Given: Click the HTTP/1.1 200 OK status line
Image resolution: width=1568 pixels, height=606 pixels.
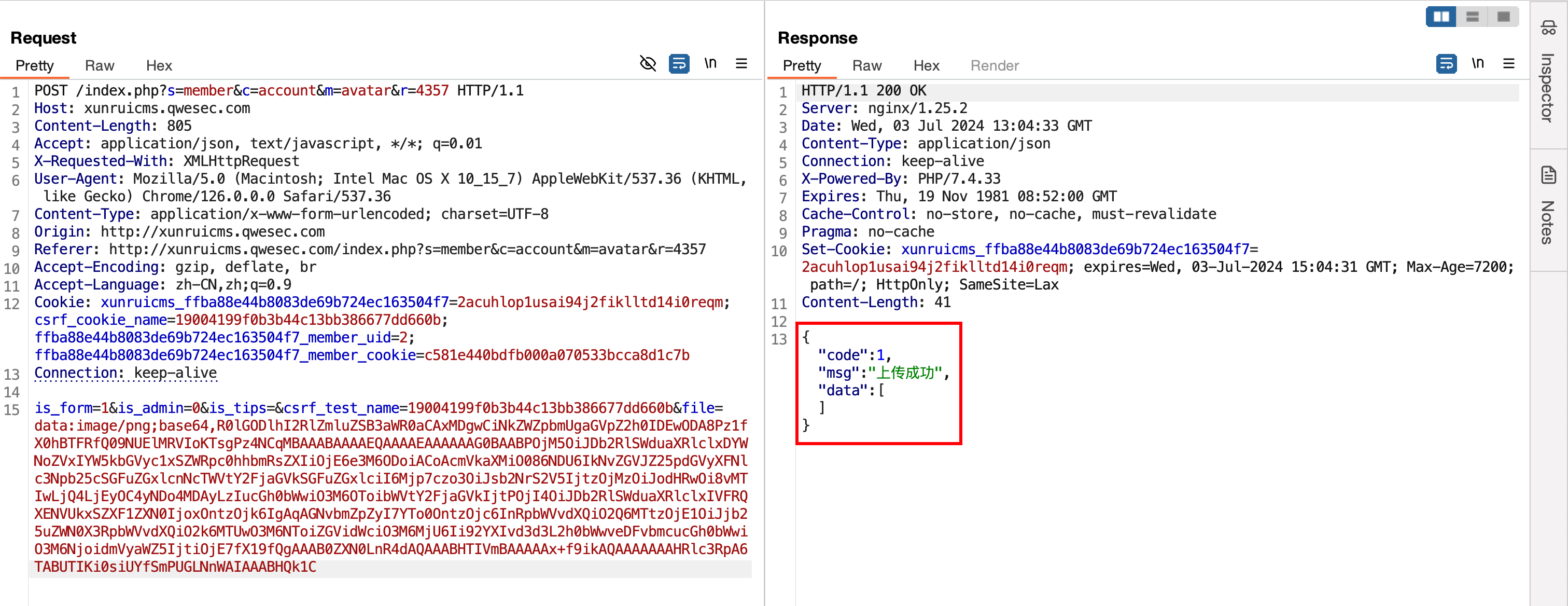Looking at the screenshot, I should point(864,91).
